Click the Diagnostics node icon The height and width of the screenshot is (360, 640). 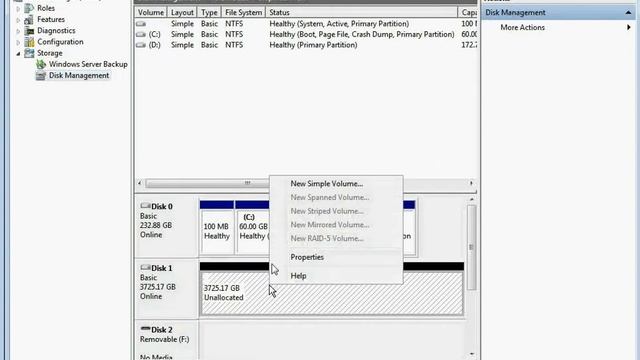click(29, 31)
